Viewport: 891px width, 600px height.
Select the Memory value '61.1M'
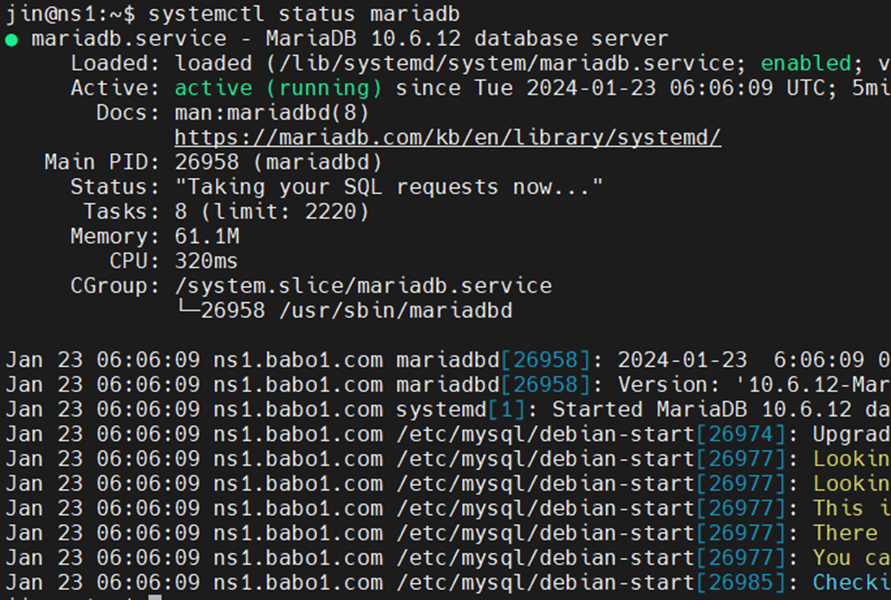207,236
